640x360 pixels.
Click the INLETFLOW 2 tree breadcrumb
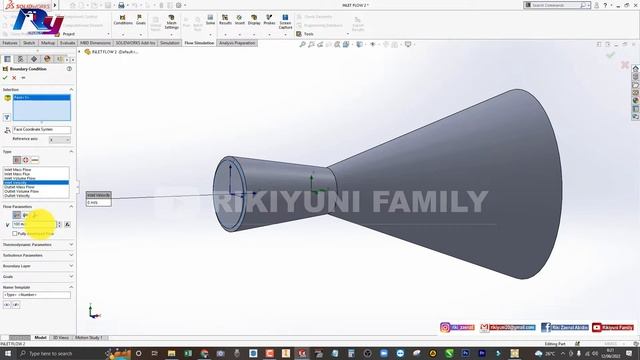point(112,52)
